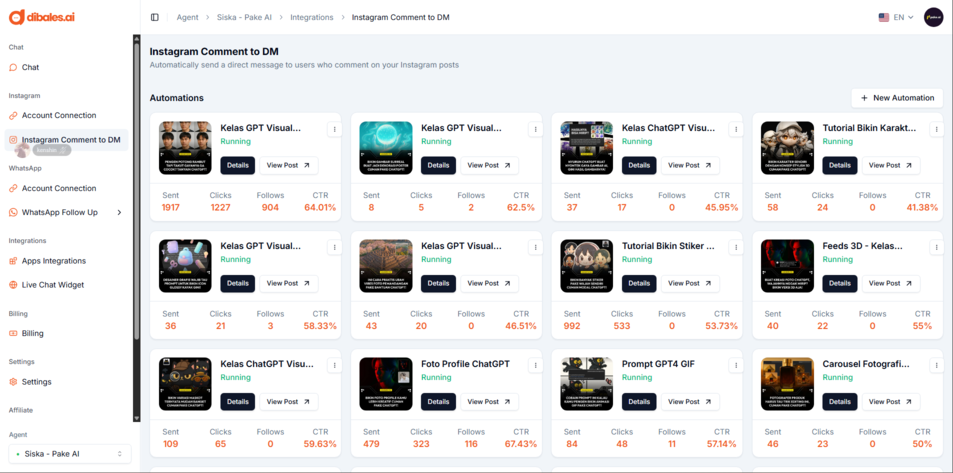The width and height of the screenshot is (953, 473).
Task: Open the EN language dropdown
Action: [x=896, y=18]
